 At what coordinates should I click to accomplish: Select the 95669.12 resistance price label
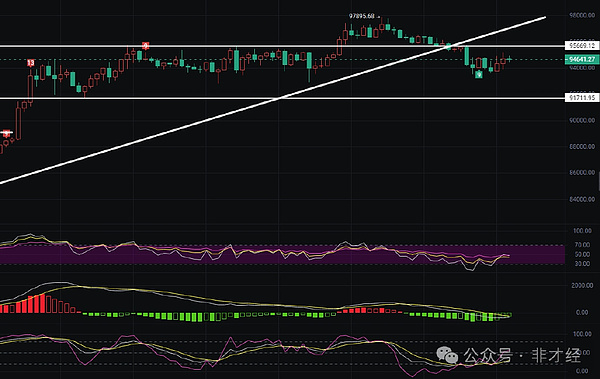582,46
